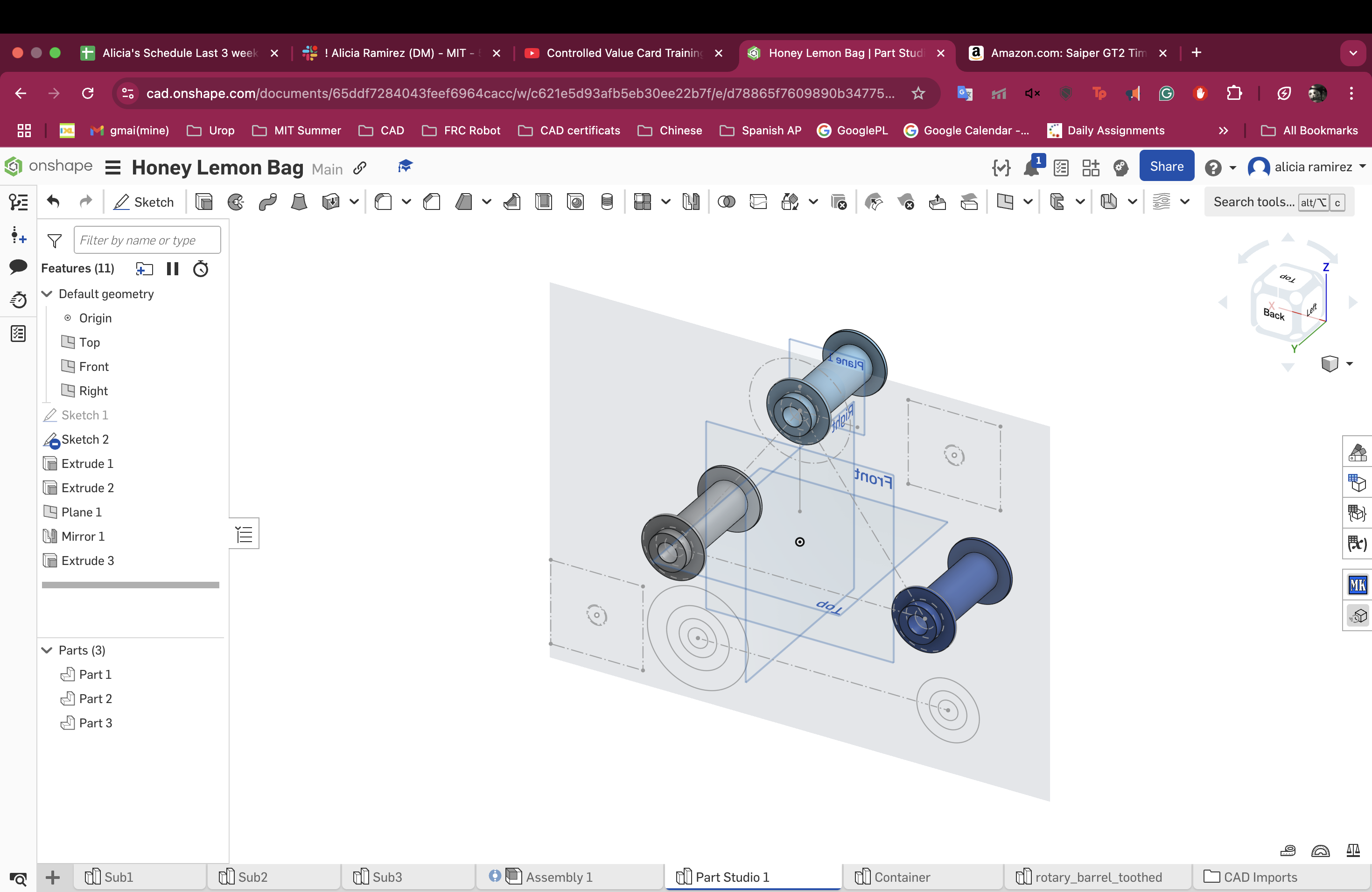
Task: Select the External thread tool
Action: point(607,202)
